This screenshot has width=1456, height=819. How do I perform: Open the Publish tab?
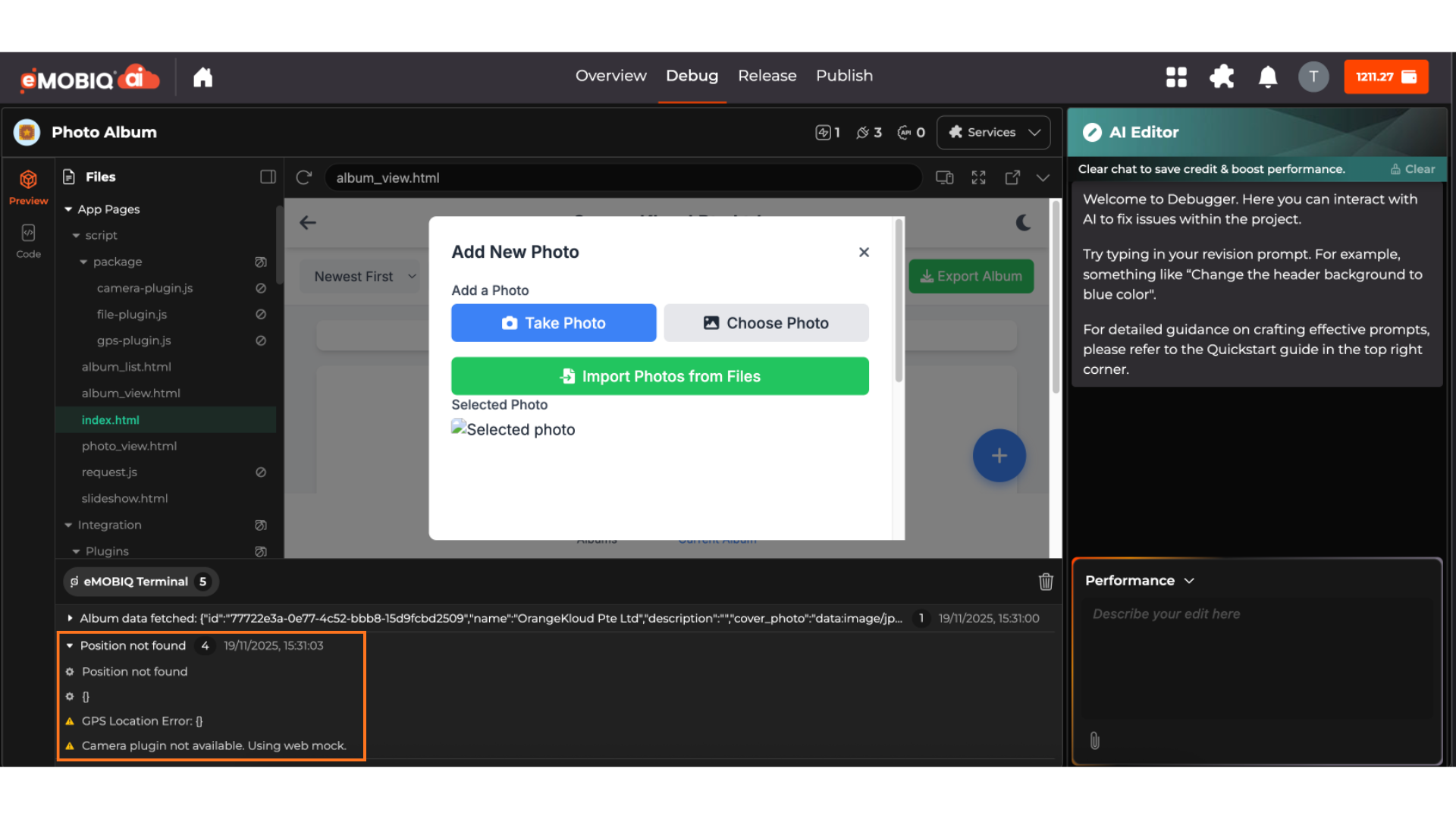click(844, 76)
